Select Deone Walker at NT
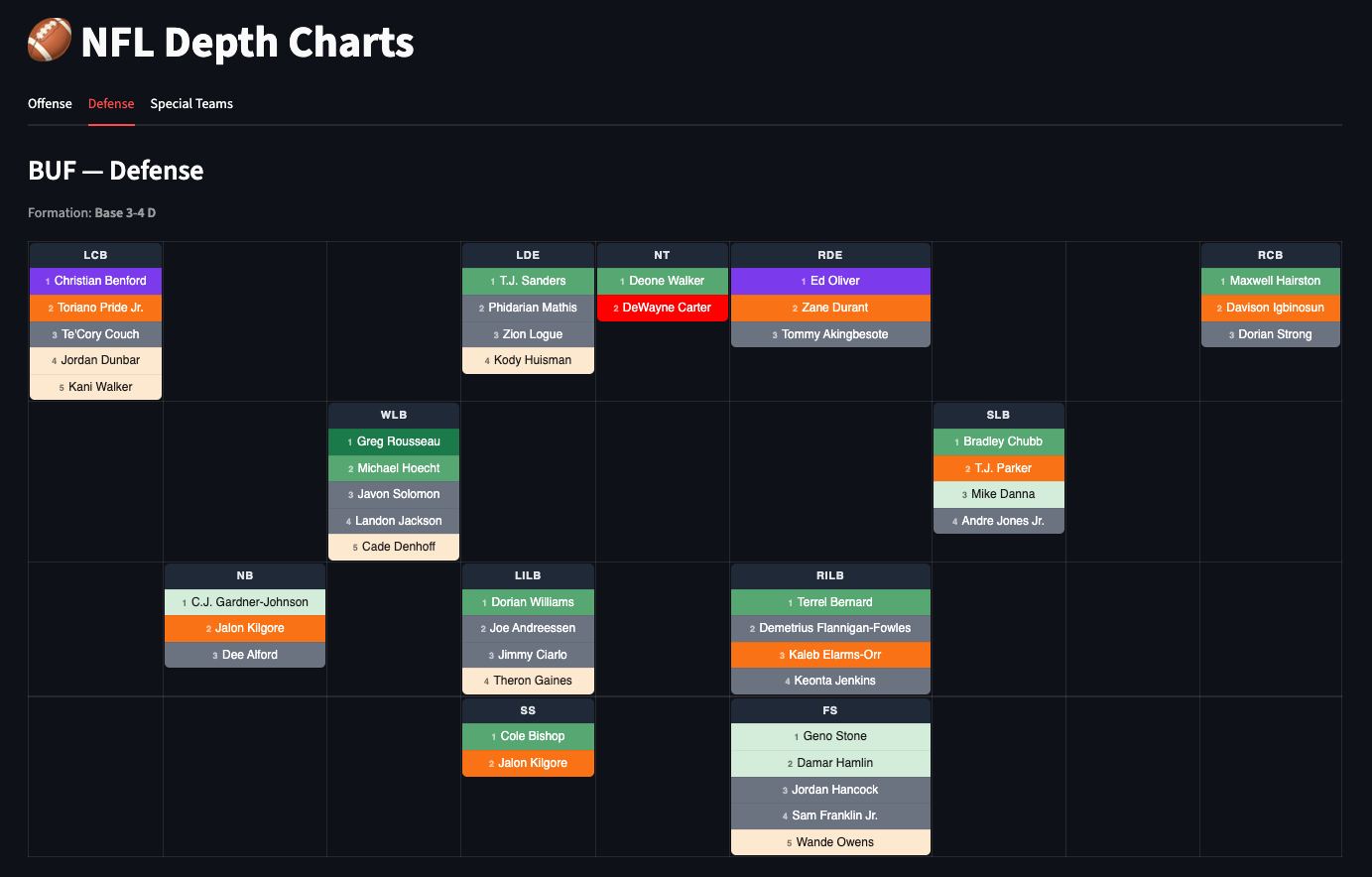Image resolution: width=1372 pixels, height=877 pixels. click(663, 281)
